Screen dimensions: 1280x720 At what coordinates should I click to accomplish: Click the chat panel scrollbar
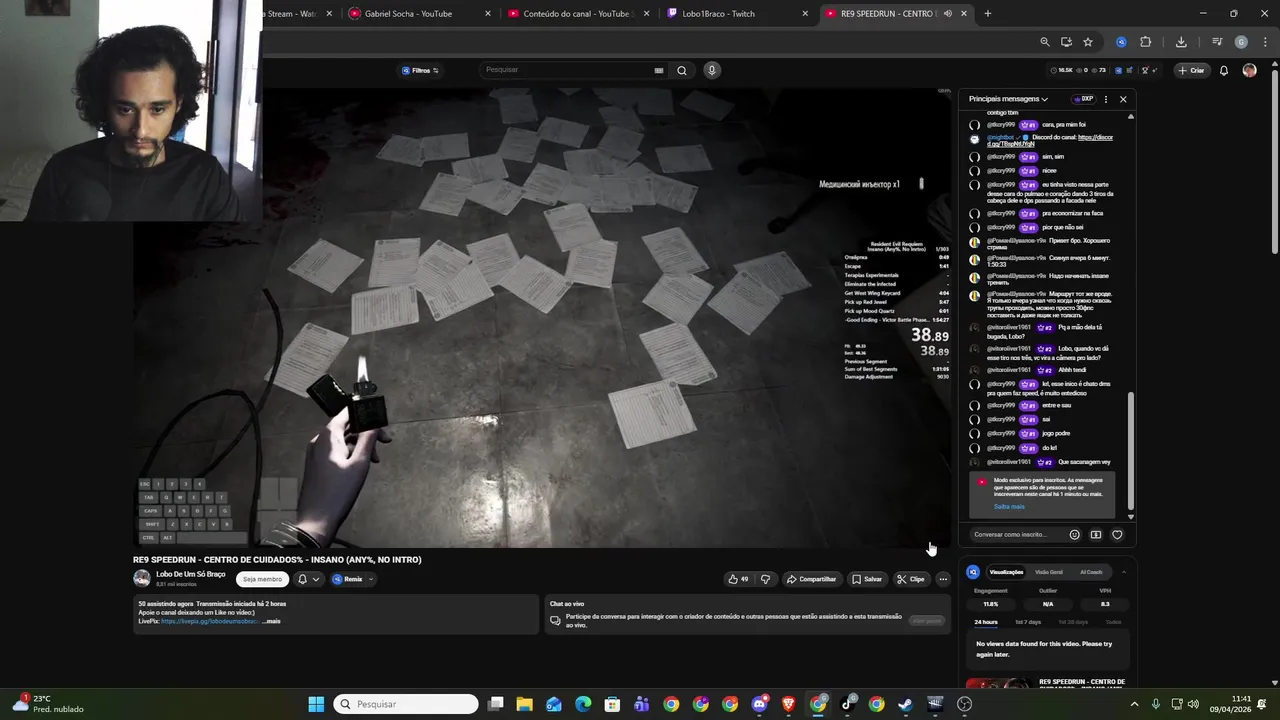coord(1131,450)
